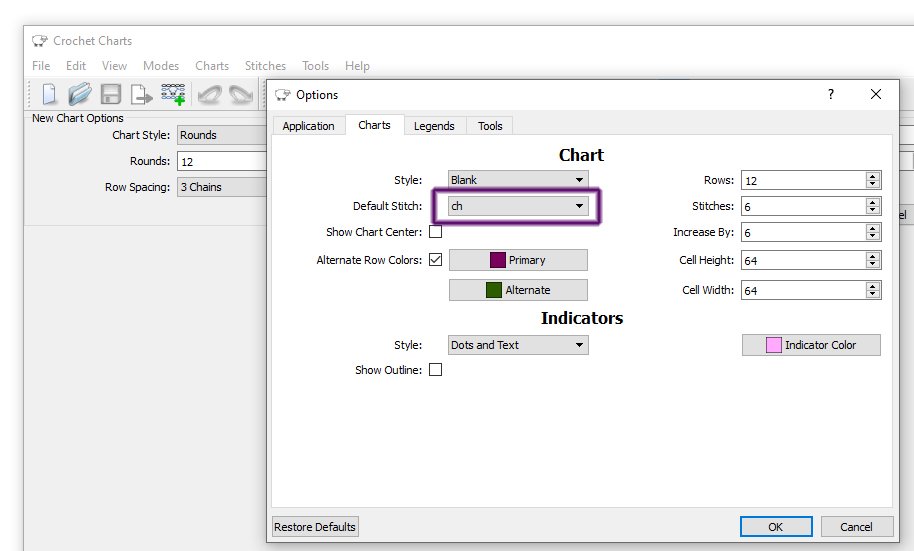Close the Options dialog with the X
This screenshot has height=551, width=914.
click(876, 94)
